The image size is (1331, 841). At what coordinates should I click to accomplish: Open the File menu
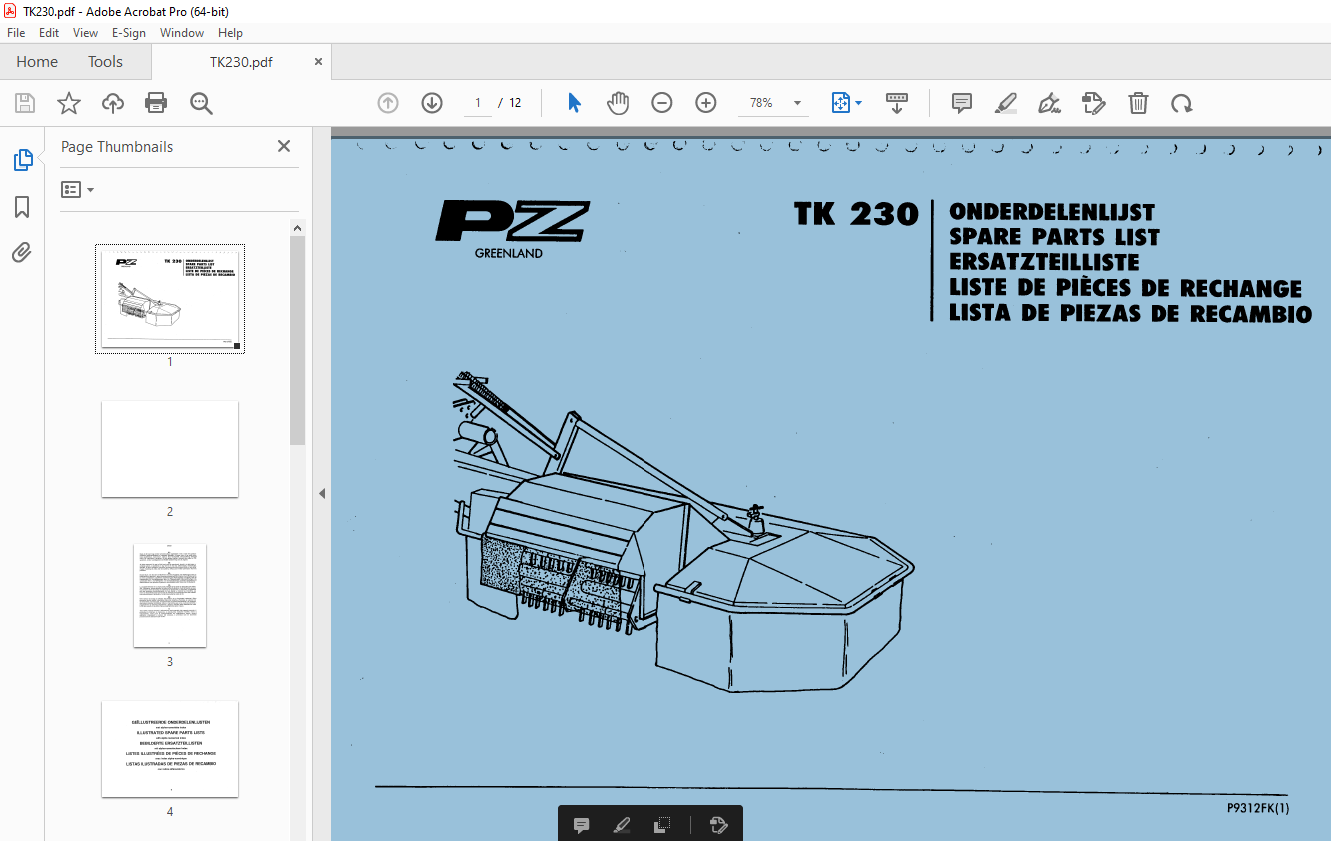[x=16, y=33]
